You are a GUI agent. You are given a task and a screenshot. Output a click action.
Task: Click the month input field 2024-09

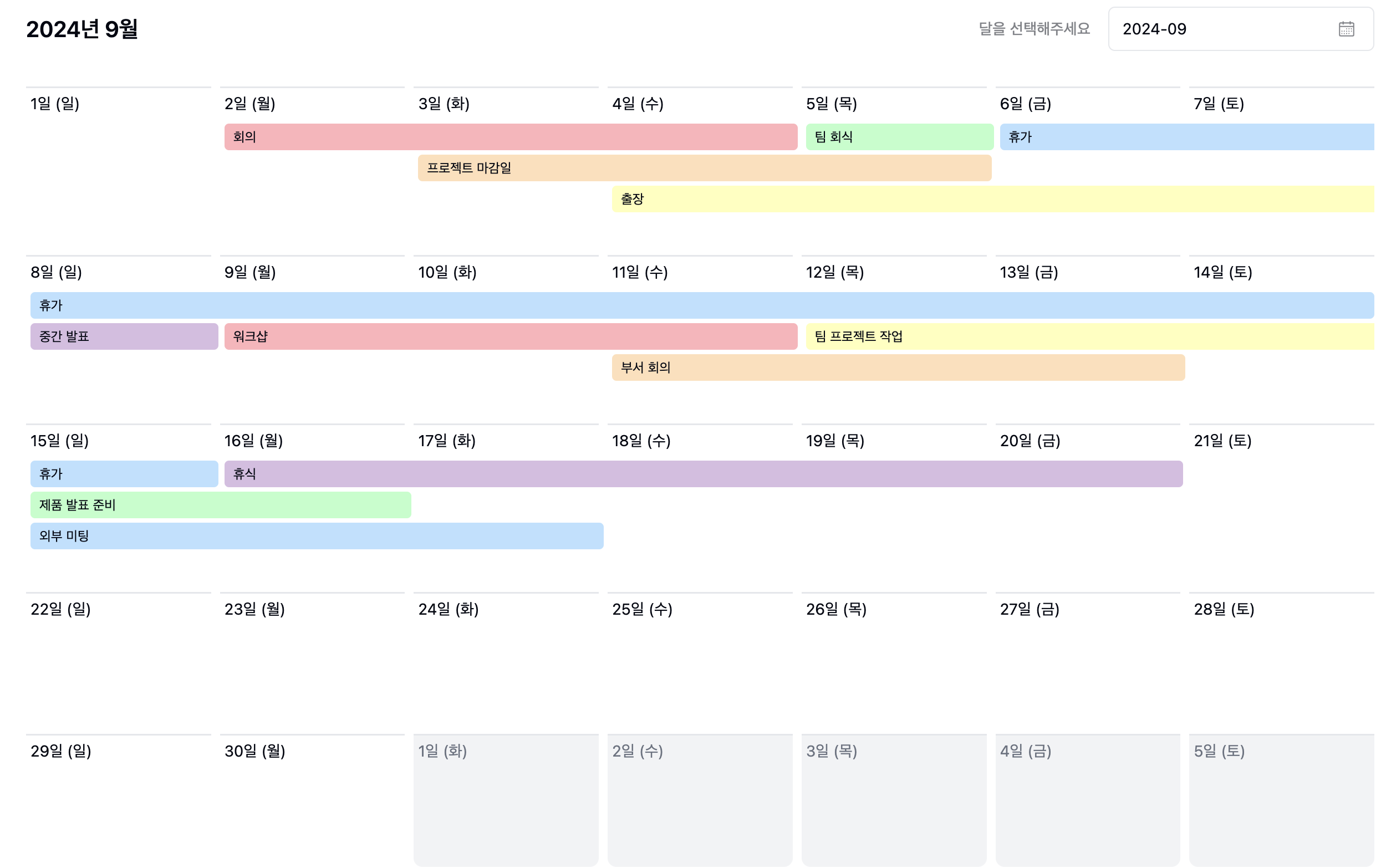pyautogui.click(x=1206, y=29)
